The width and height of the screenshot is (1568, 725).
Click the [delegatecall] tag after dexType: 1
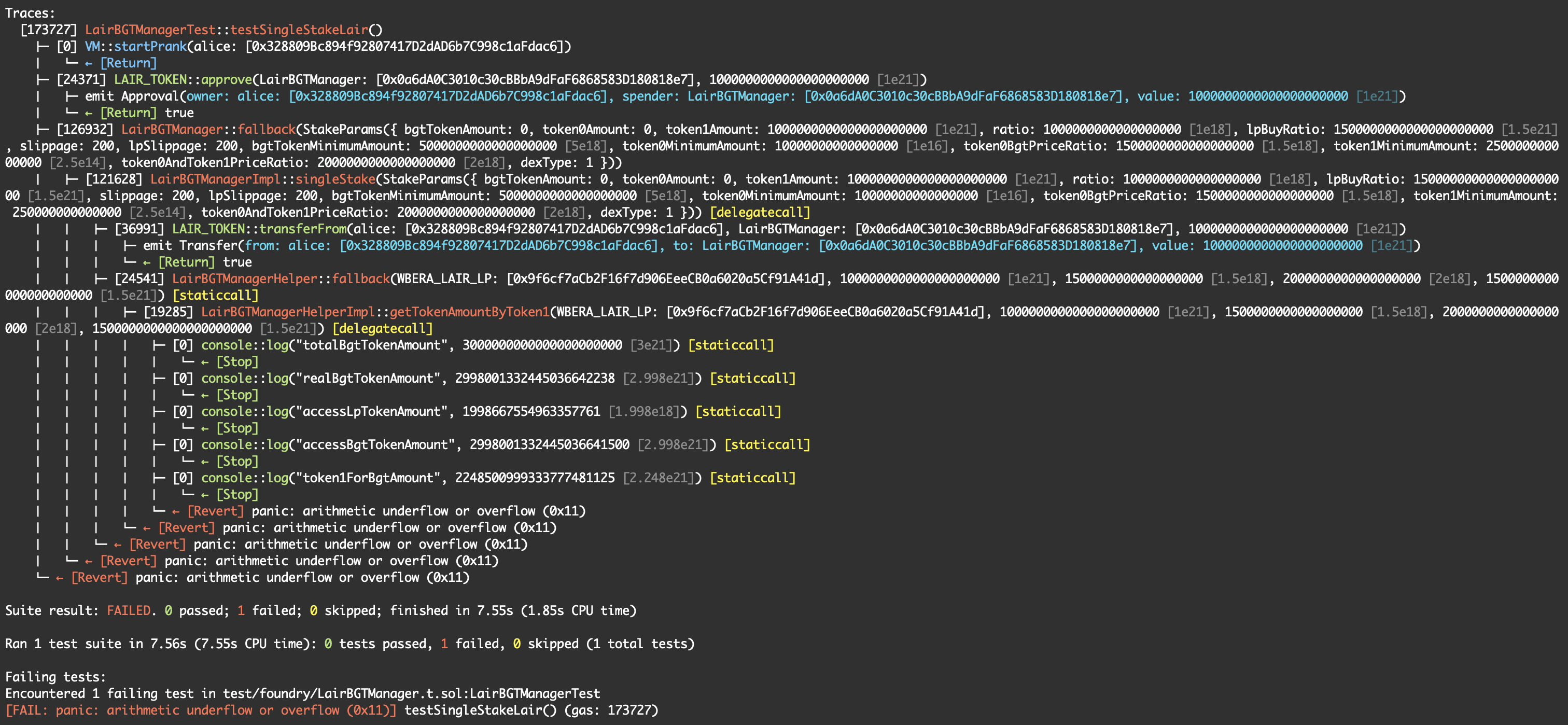pyautogui.click(x=760, y=213)
